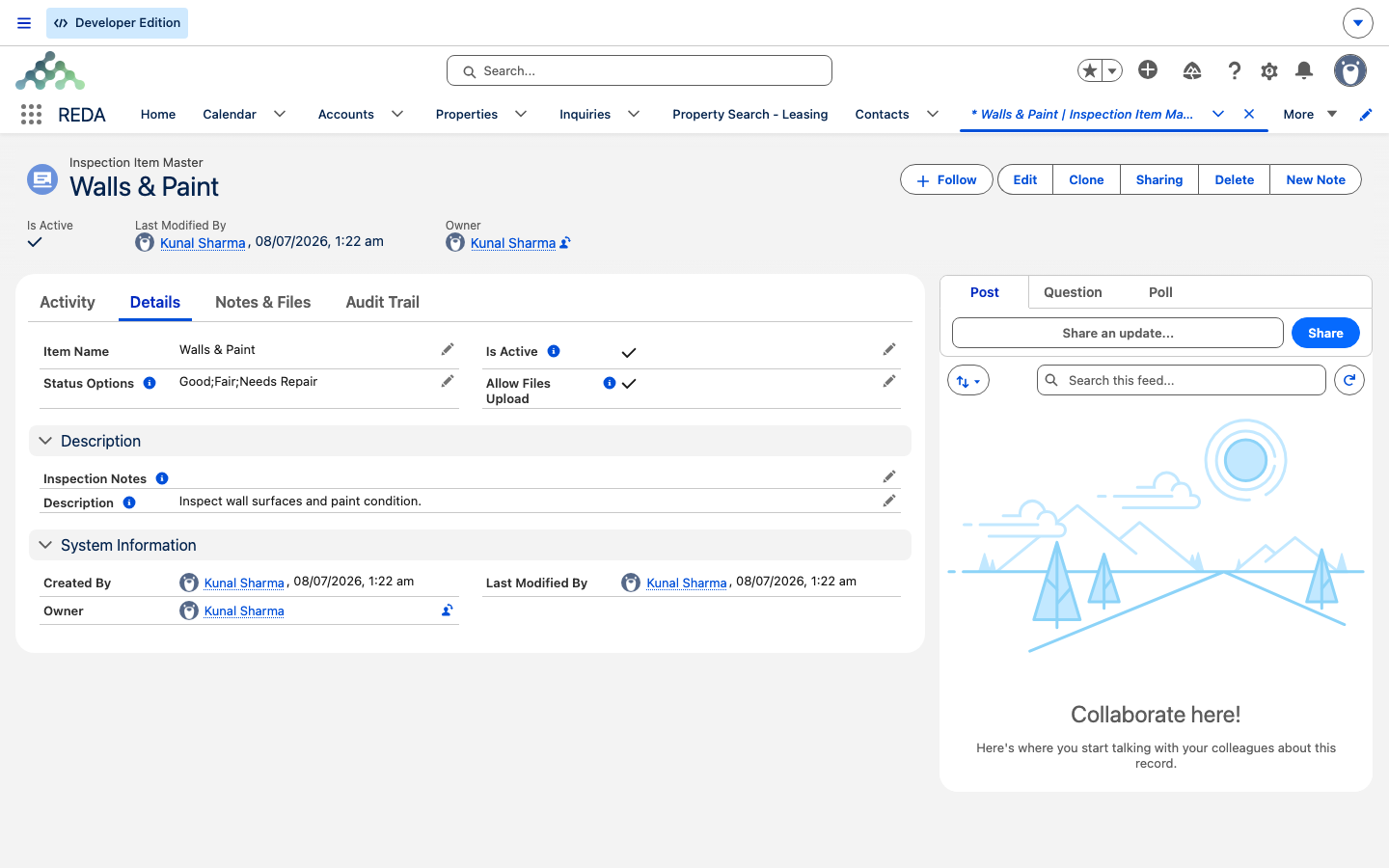
Task: Edit Item Name with its pencil icon
Action: (x=448, y=349)
